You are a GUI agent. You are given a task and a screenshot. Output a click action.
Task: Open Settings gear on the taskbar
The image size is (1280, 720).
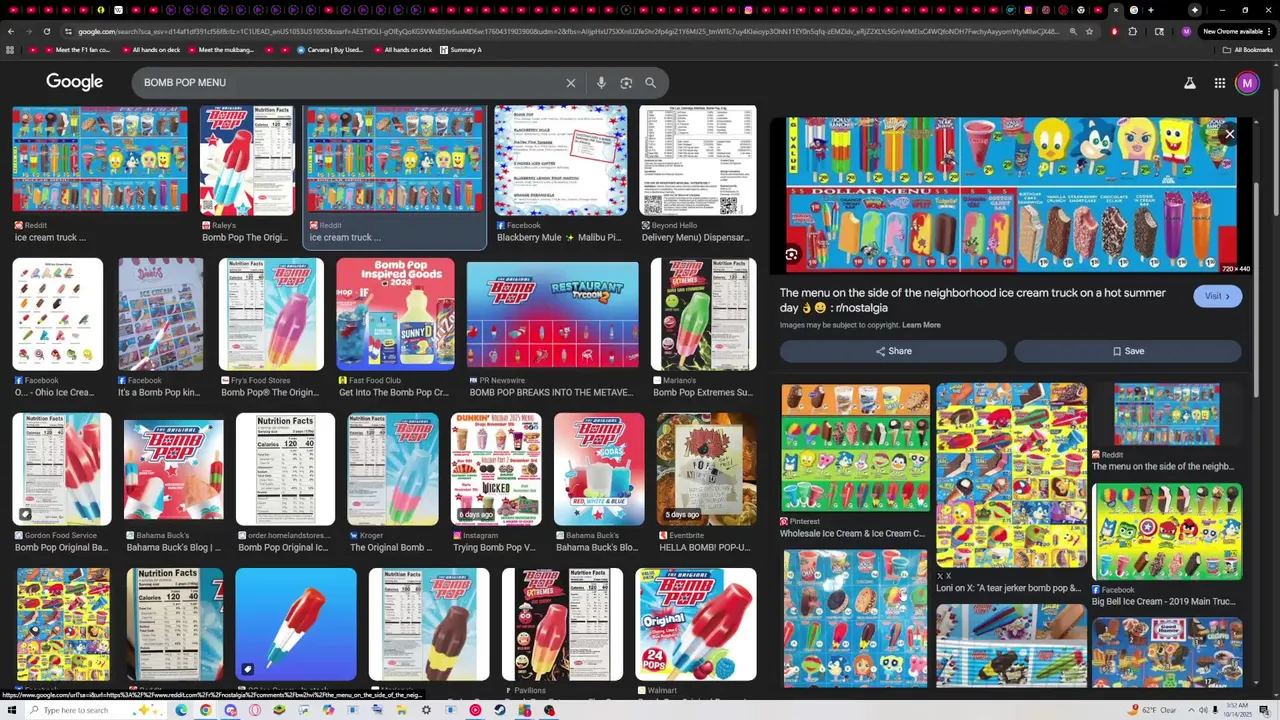pos(426,710)
